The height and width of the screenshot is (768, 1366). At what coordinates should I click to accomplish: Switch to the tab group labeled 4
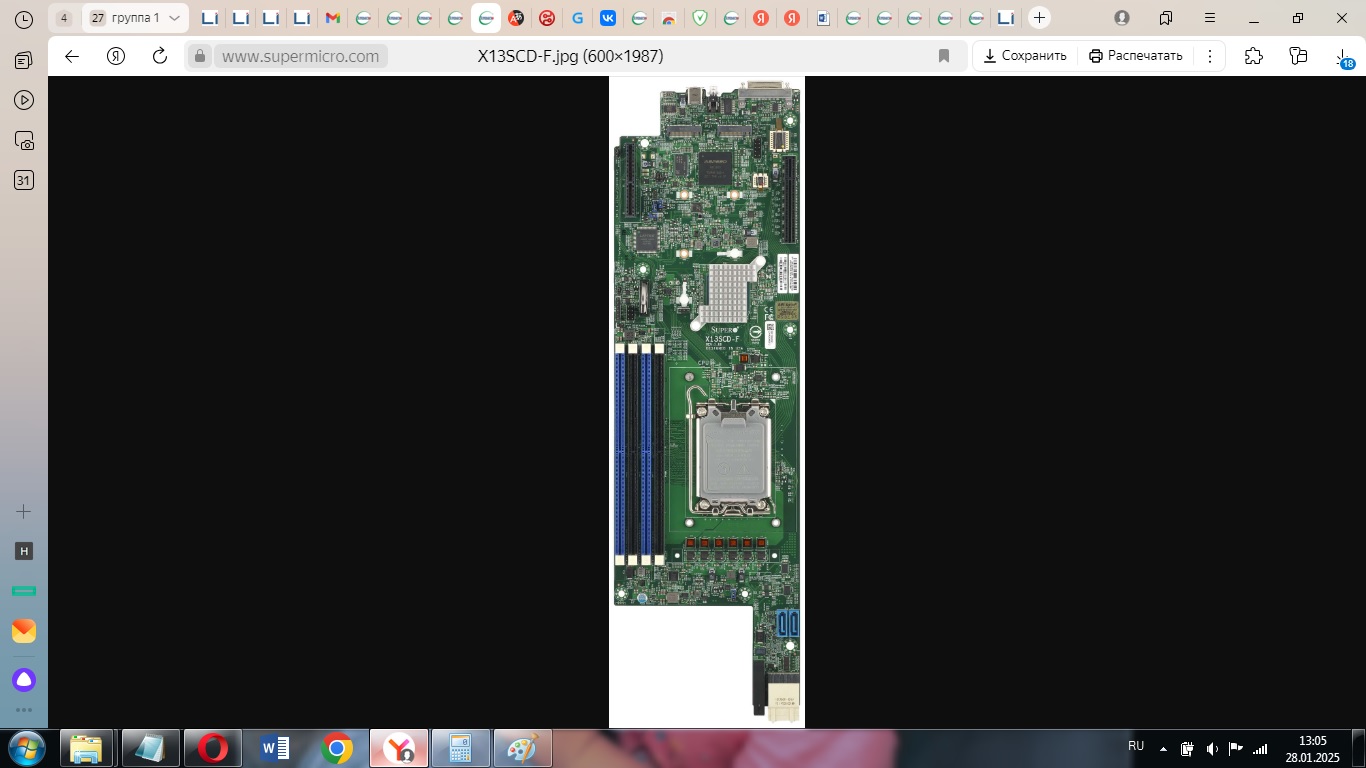click(64, 17)
